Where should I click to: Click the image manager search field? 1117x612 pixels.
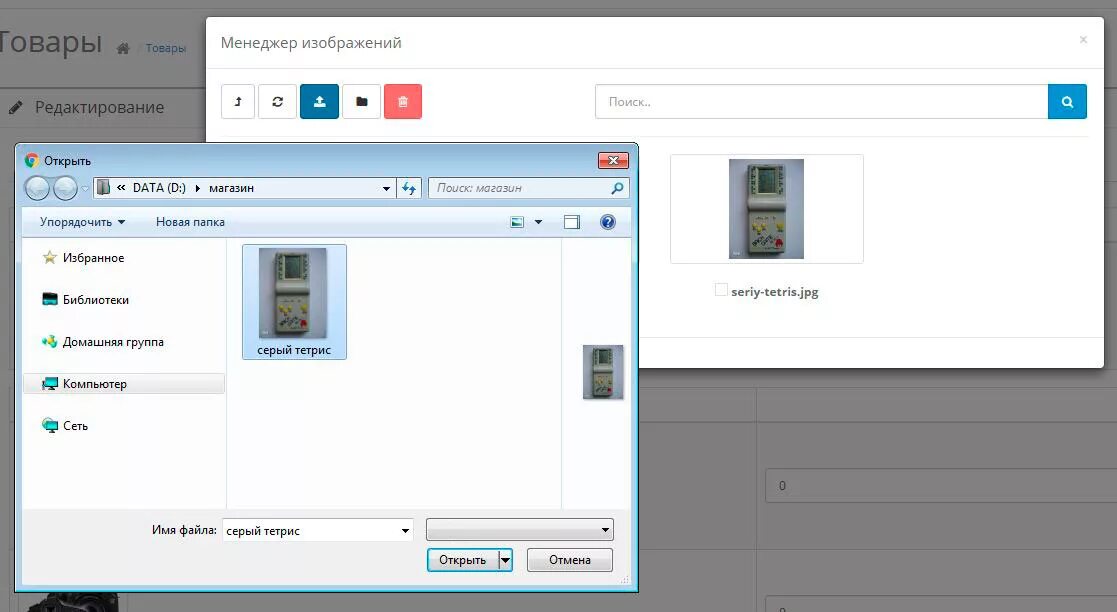[821, 102]
